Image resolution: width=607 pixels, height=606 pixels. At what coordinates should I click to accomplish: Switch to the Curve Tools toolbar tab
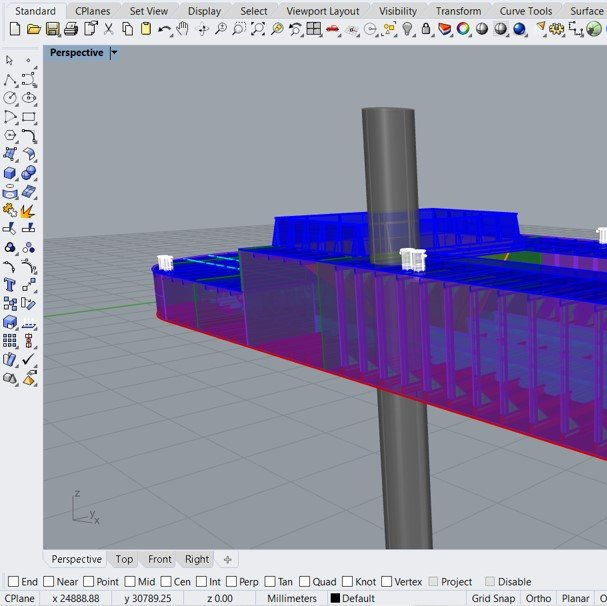pyautogui.click(x=526, y=11)
